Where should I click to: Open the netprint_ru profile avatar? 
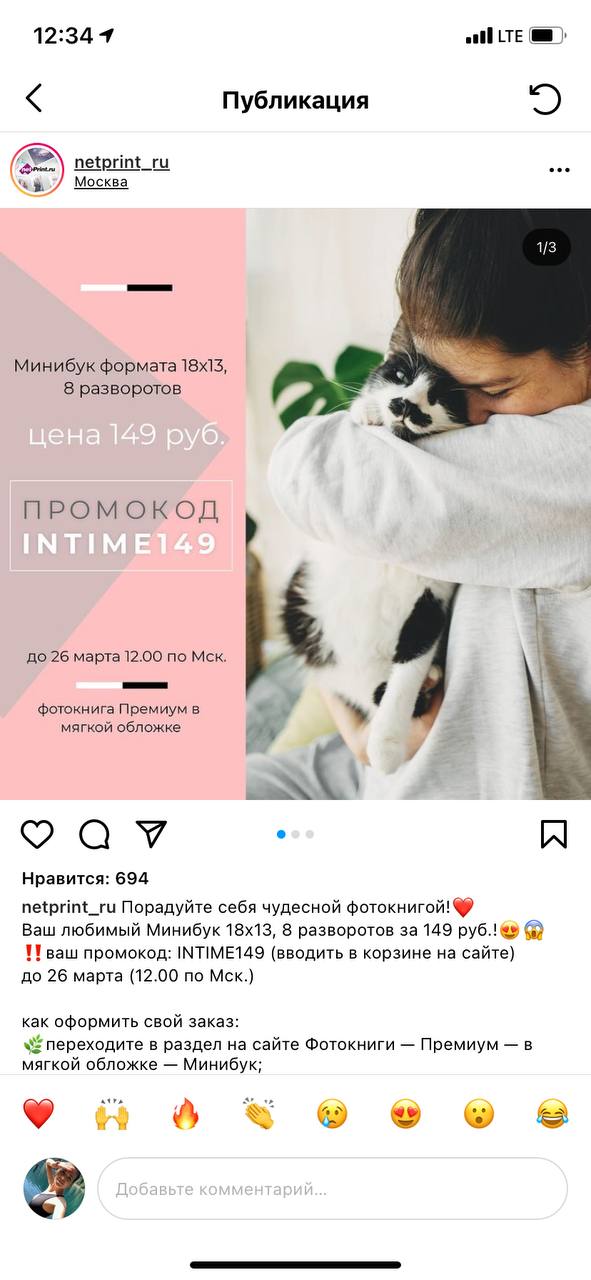[x=38, y=170]
